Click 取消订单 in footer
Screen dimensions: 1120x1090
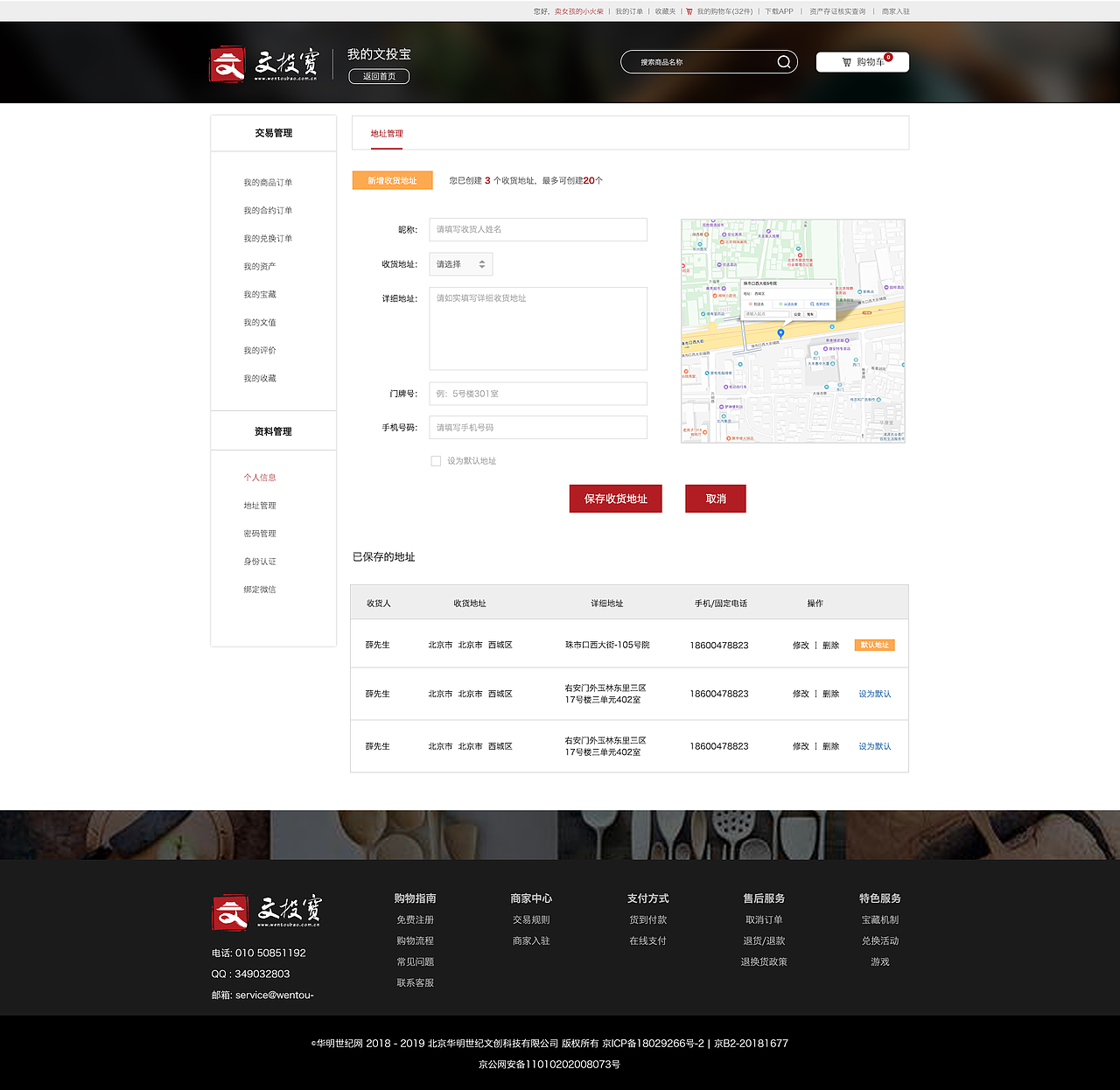[764, 920]
